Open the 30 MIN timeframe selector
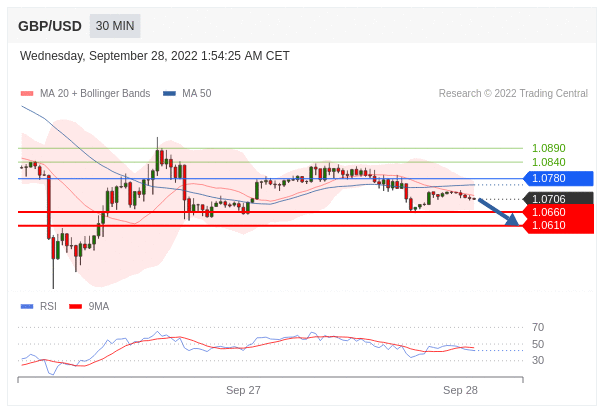The image size is (601, 411). (x=115, y=26)
